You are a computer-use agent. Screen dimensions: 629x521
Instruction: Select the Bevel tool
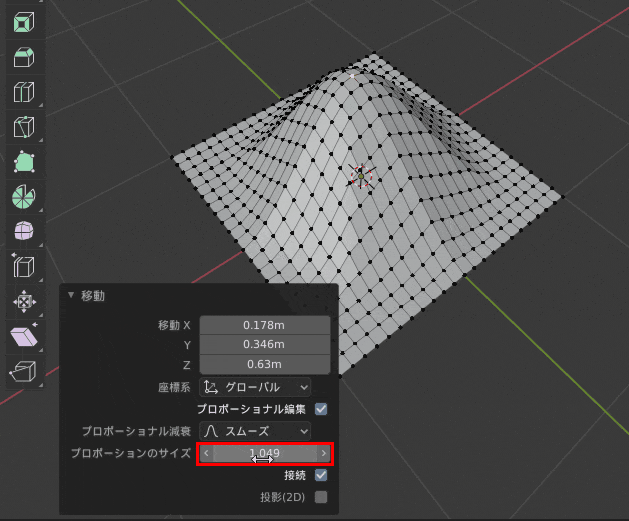[x=24, y=57]
